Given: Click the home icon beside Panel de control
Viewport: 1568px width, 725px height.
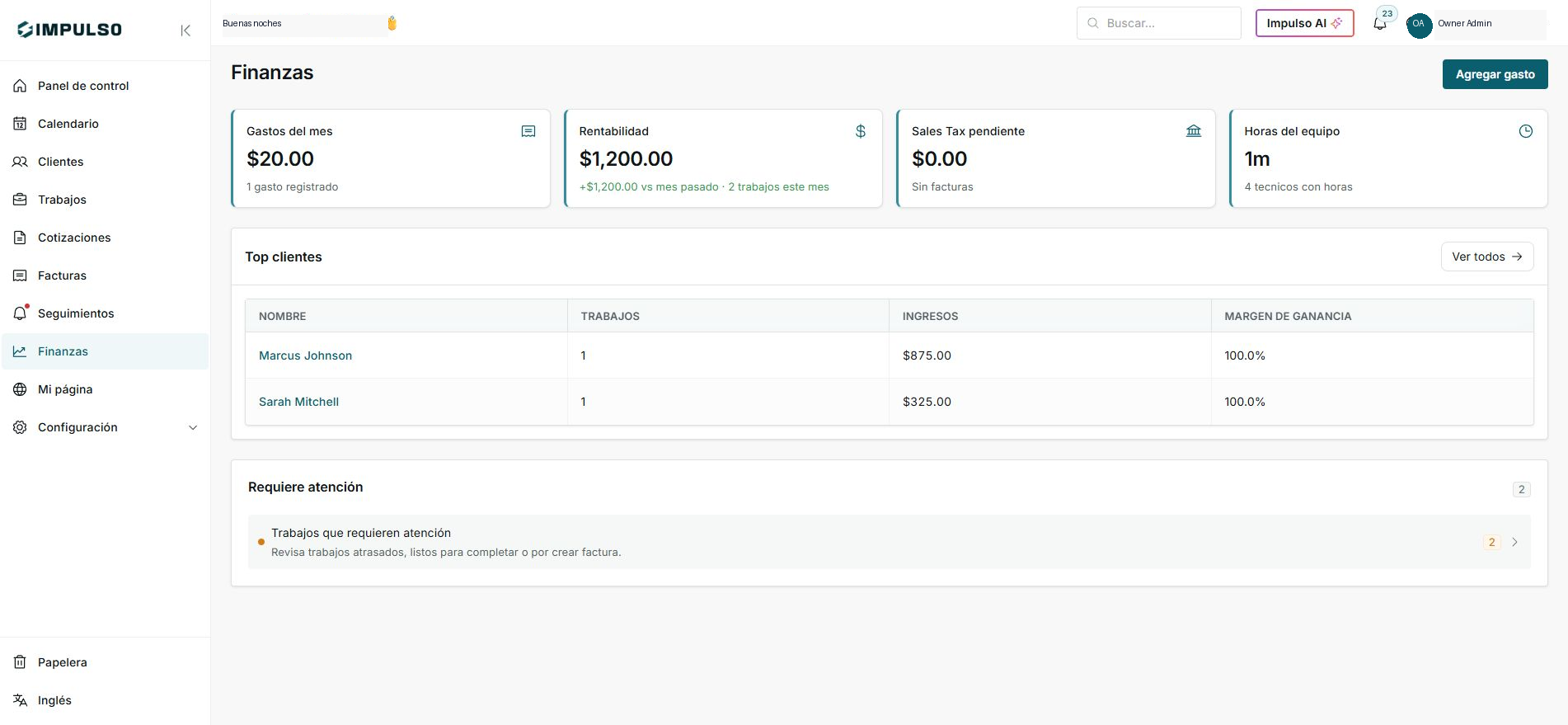Looking at the screenshot, I should (21, 86).
